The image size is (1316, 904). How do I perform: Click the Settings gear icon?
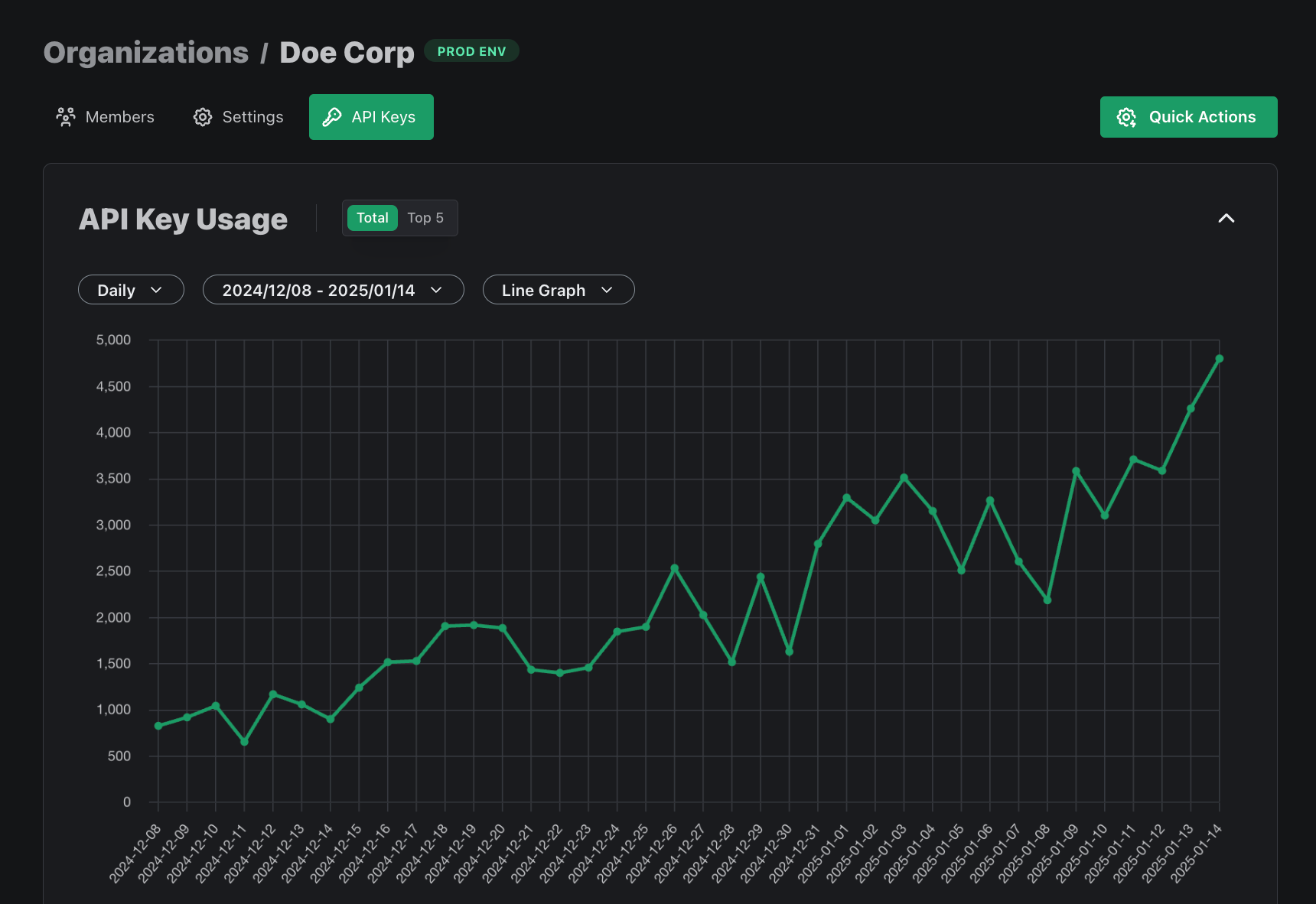[203, 117]
